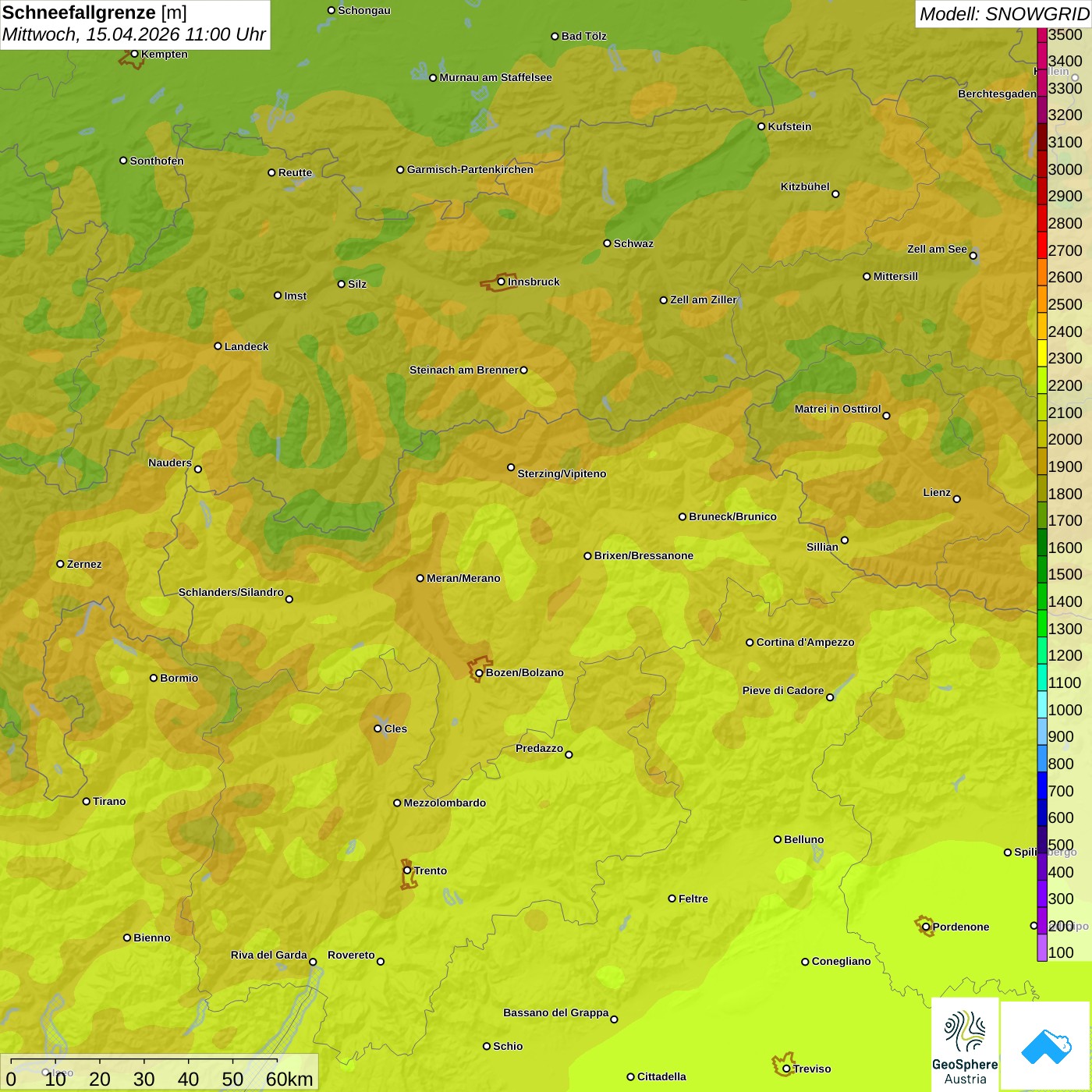Image resolution: width=1092 pixels, height=1092 pixels.
Task: Click the Landeck location dot
Action: [218, 346]
